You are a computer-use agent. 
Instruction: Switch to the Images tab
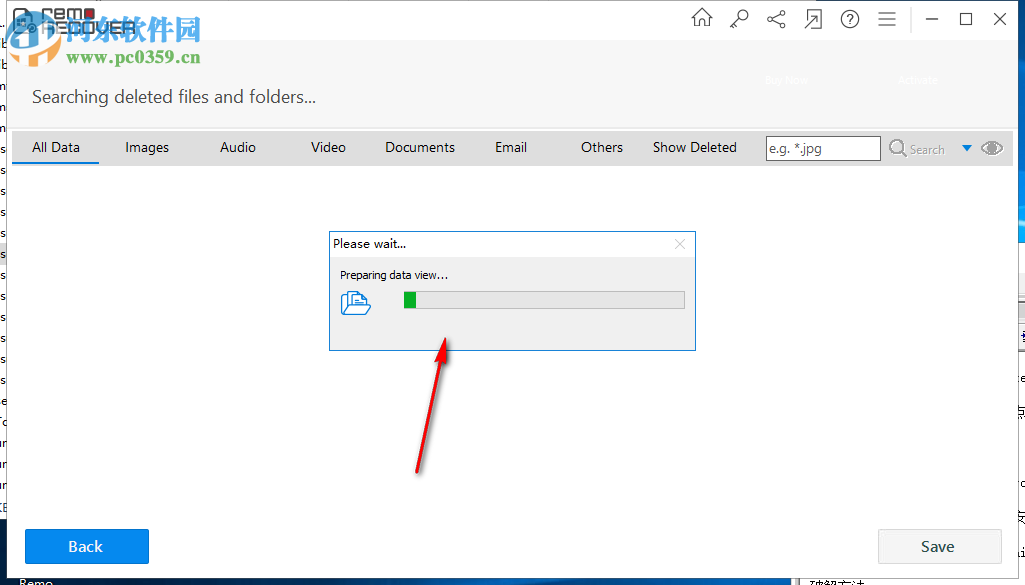point(147,148)
